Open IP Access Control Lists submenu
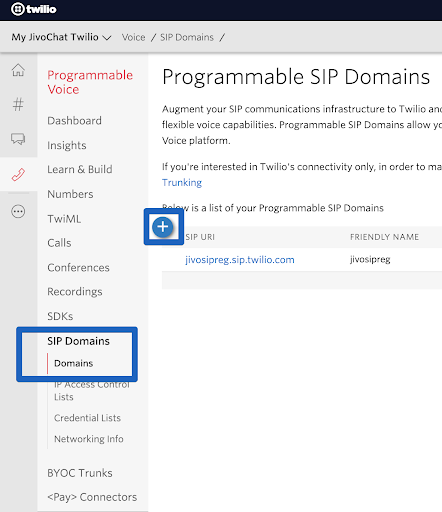 click(92, 390)
